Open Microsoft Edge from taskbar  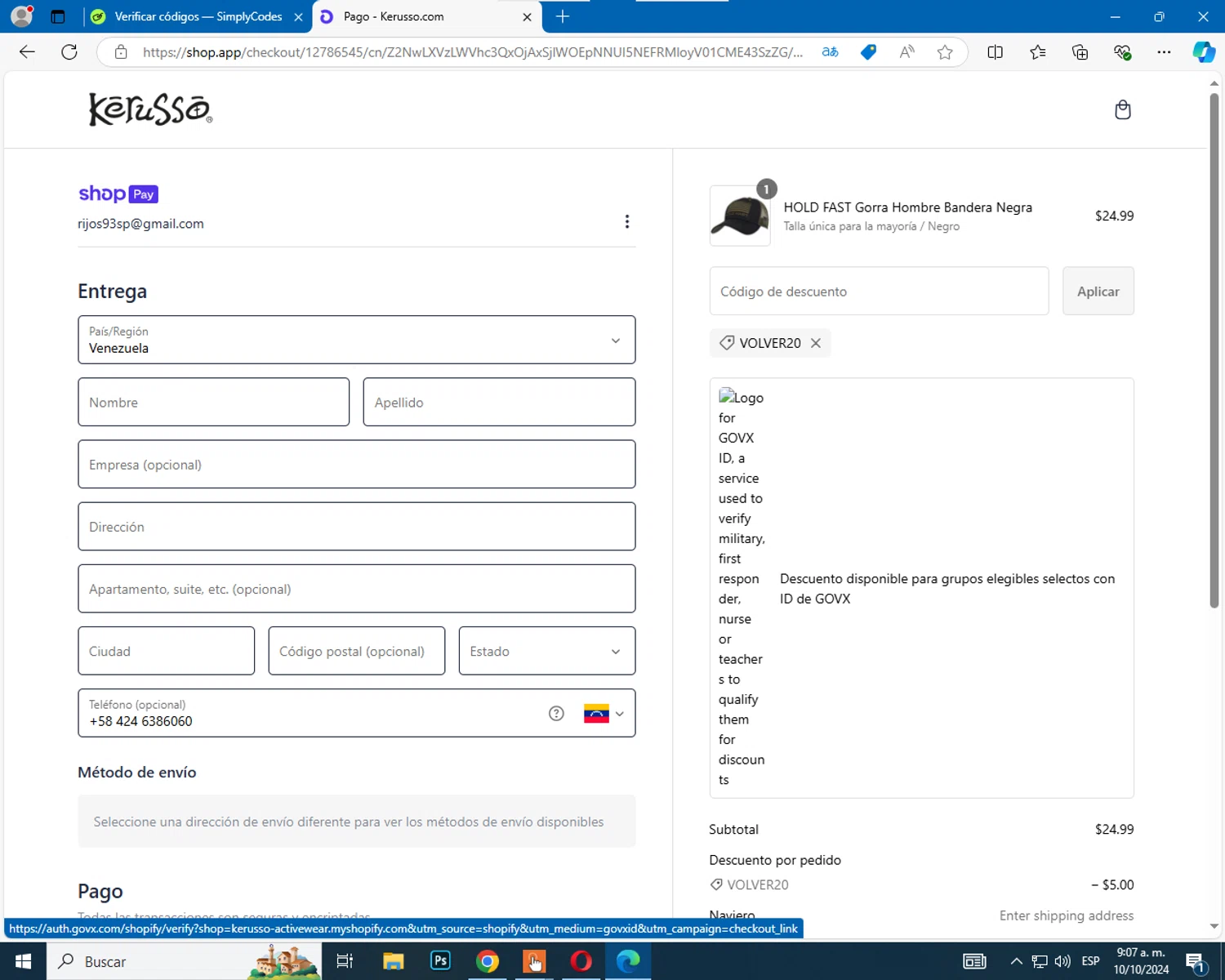tap(628, 961)
